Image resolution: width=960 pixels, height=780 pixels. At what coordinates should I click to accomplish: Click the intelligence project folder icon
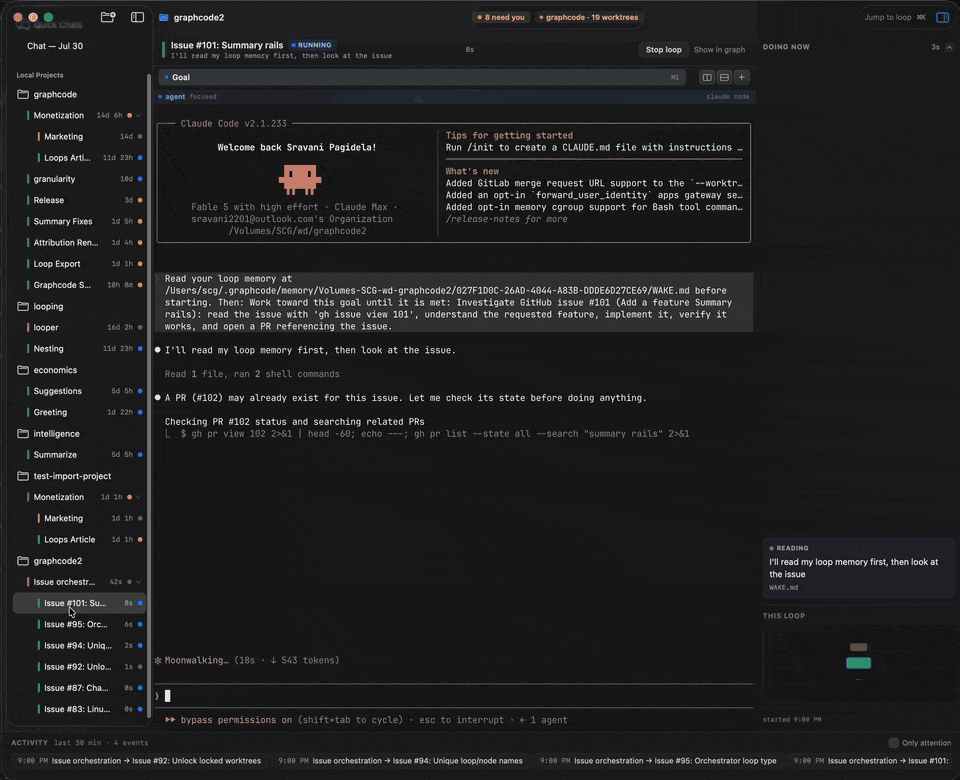coord(23,433)
